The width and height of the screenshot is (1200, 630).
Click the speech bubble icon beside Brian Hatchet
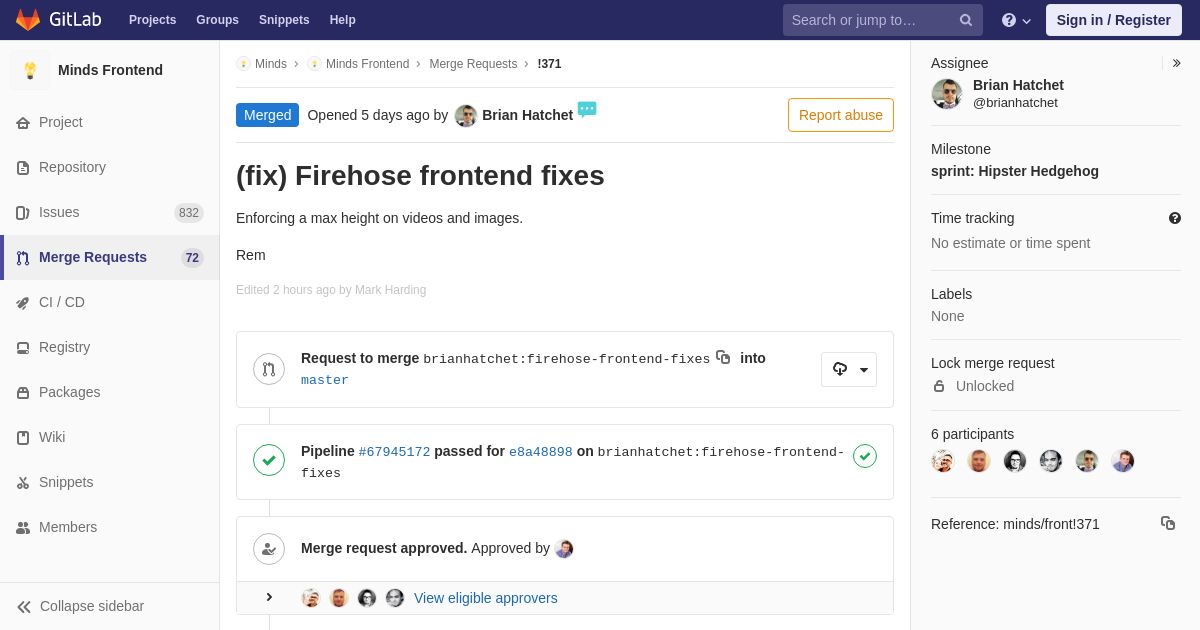click(x=587, y=109)
